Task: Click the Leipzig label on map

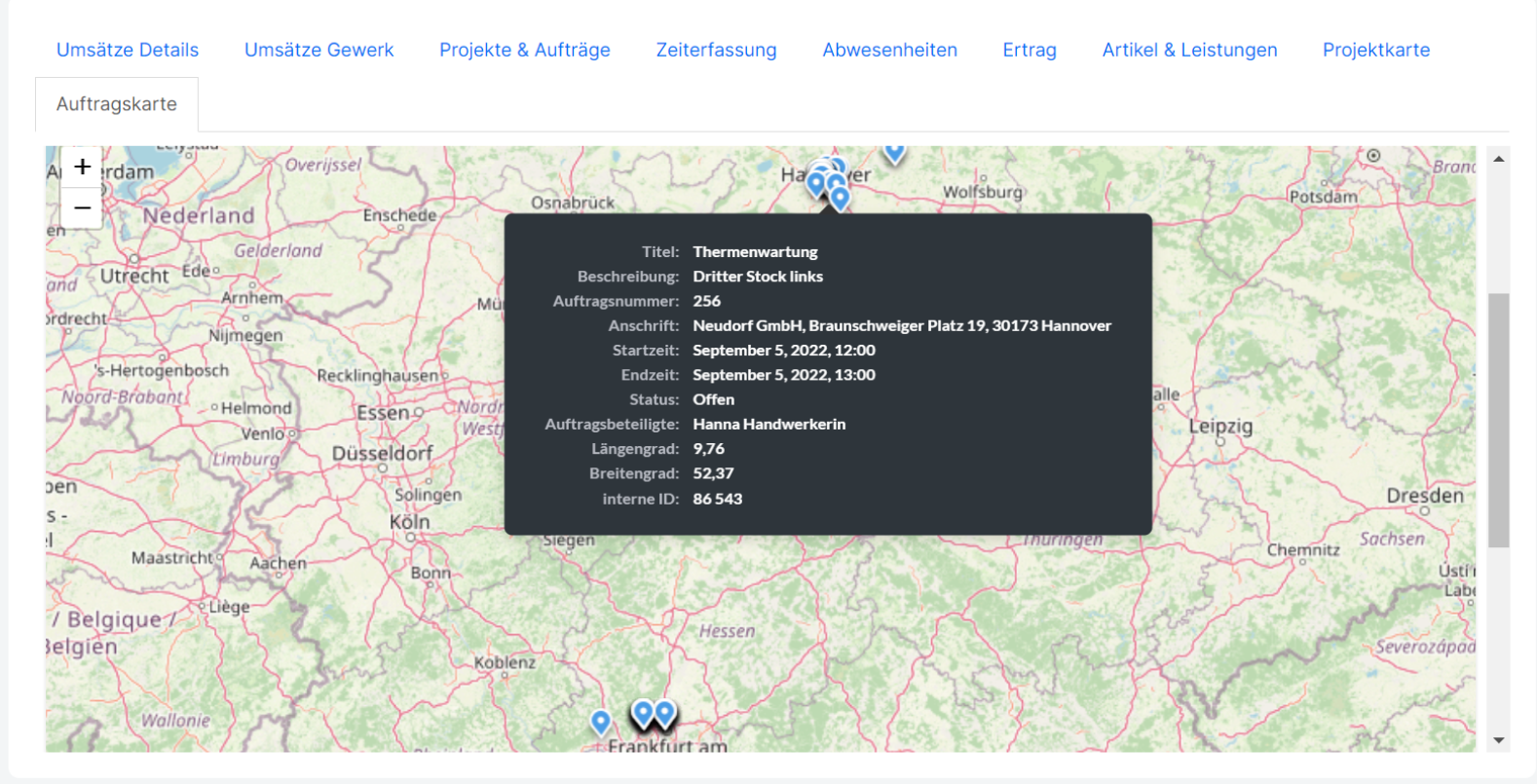Action: click(1220, 427)
